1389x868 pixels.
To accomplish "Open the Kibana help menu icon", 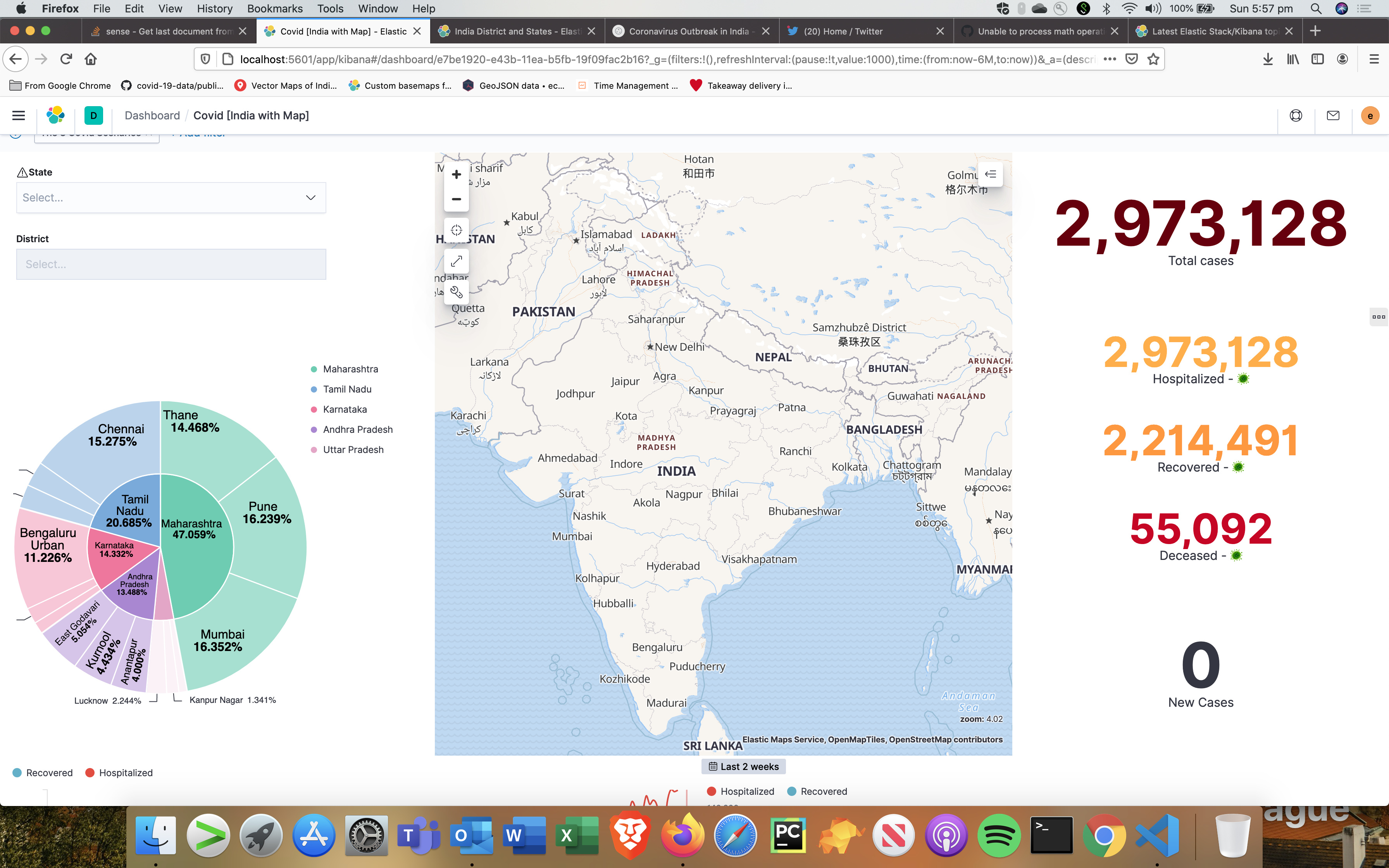I will [x=1296, y=115].
